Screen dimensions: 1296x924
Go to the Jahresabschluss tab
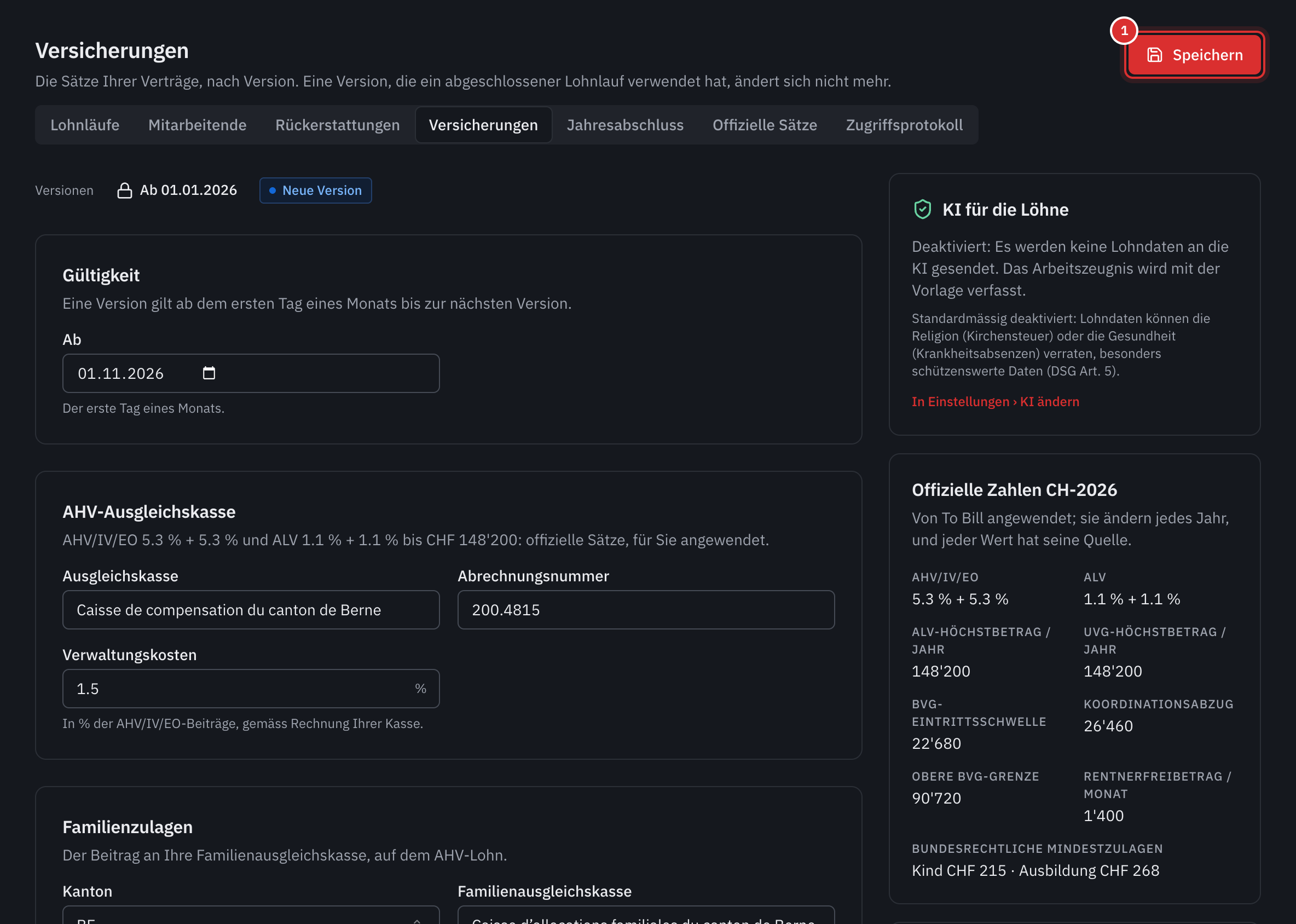(624, 125)
